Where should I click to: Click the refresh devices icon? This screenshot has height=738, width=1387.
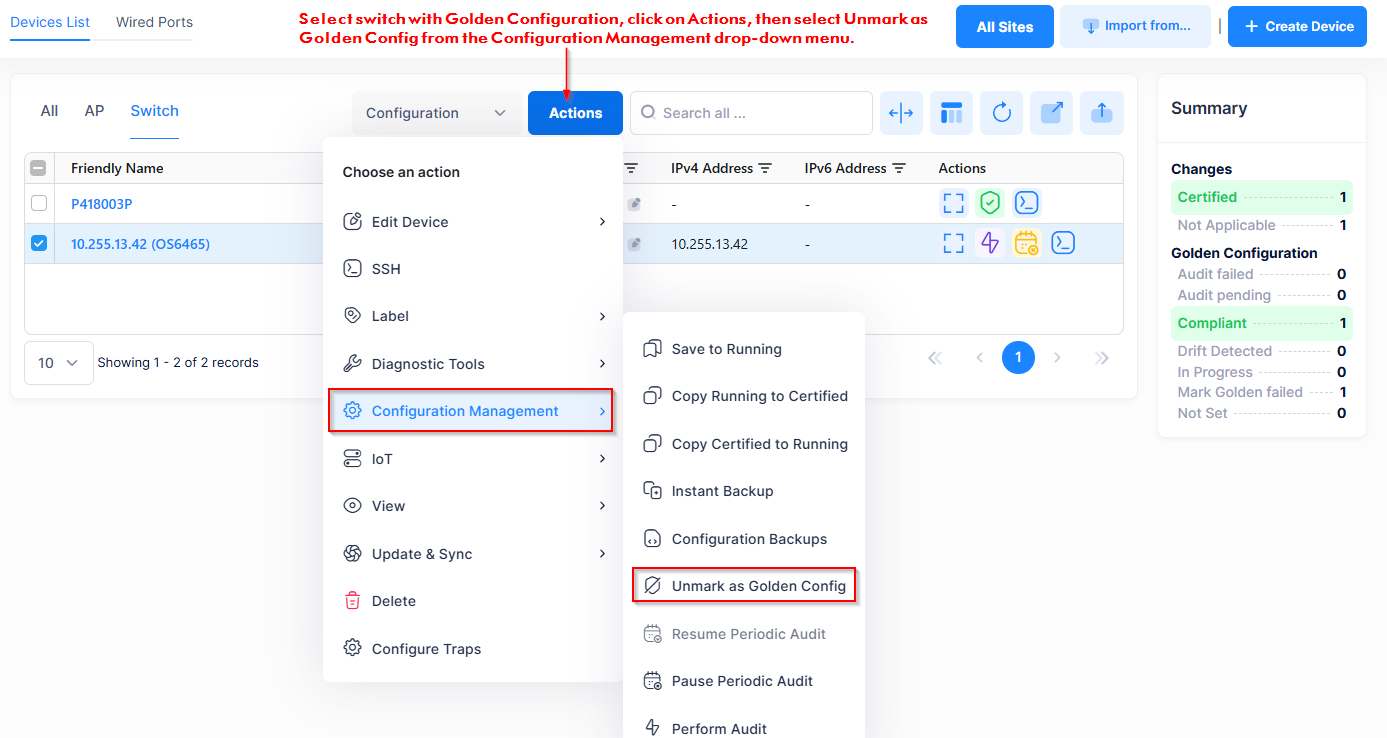coord(1001,113)
